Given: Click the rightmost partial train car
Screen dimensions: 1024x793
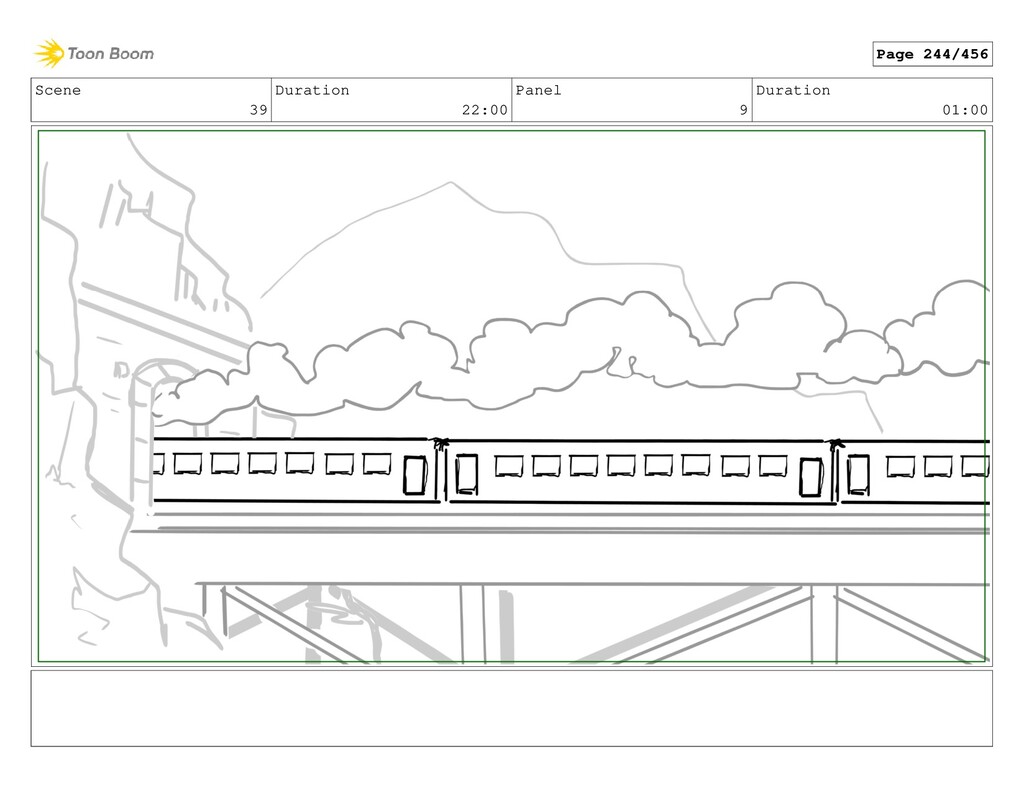Looking at the screenshot, I should point(914,472).
